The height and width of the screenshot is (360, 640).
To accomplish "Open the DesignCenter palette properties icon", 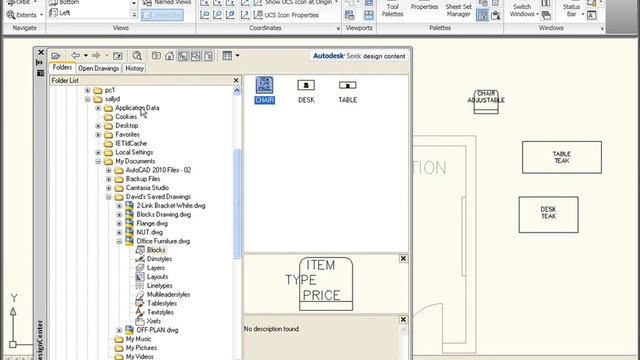I will 40,73.
